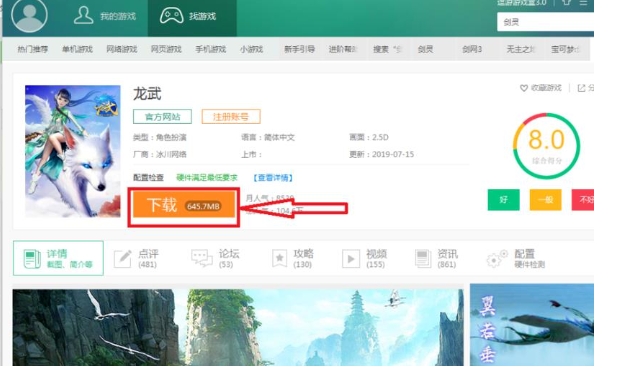
Task: Open 查看详情 hardware check link
Action: [x=273, y=178]
